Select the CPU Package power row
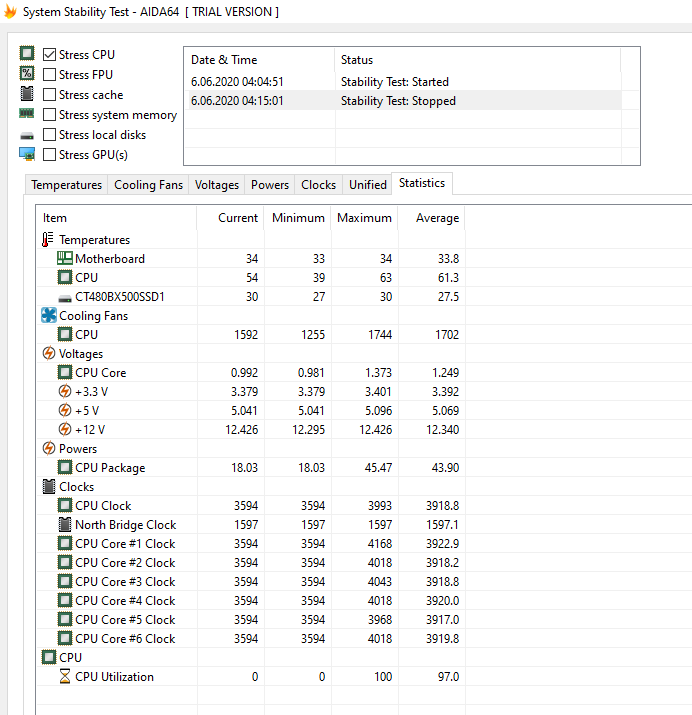 (251, 467)
